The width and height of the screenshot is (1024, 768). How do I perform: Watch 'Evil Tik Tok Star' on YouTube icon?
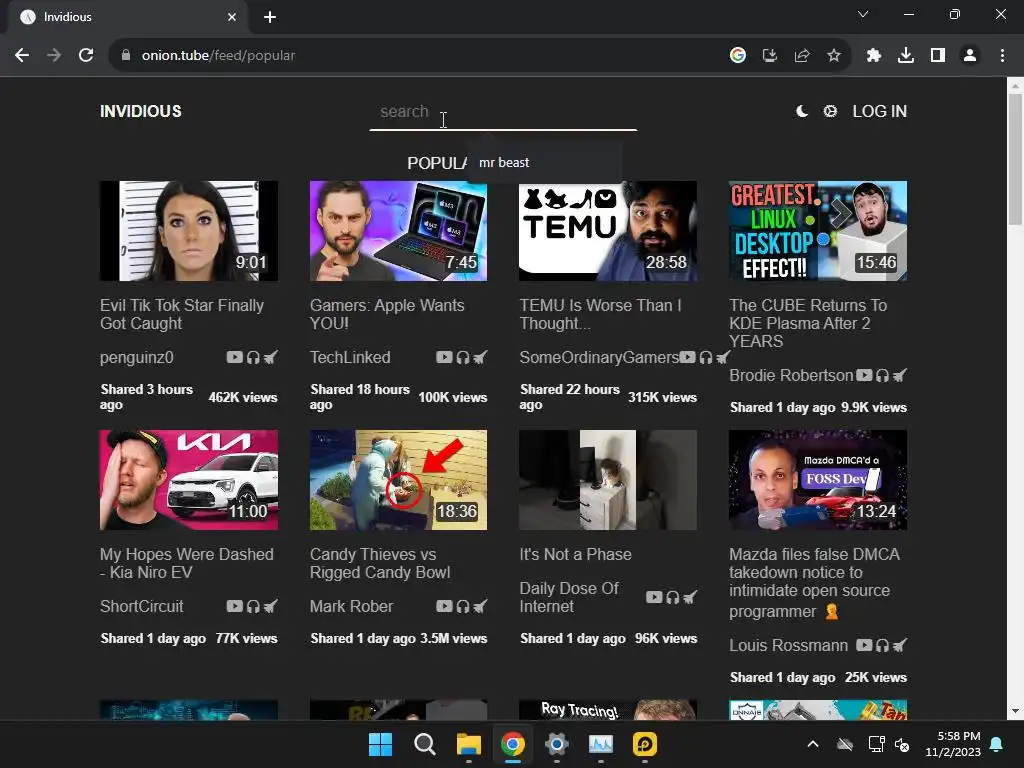click(234, 357)
